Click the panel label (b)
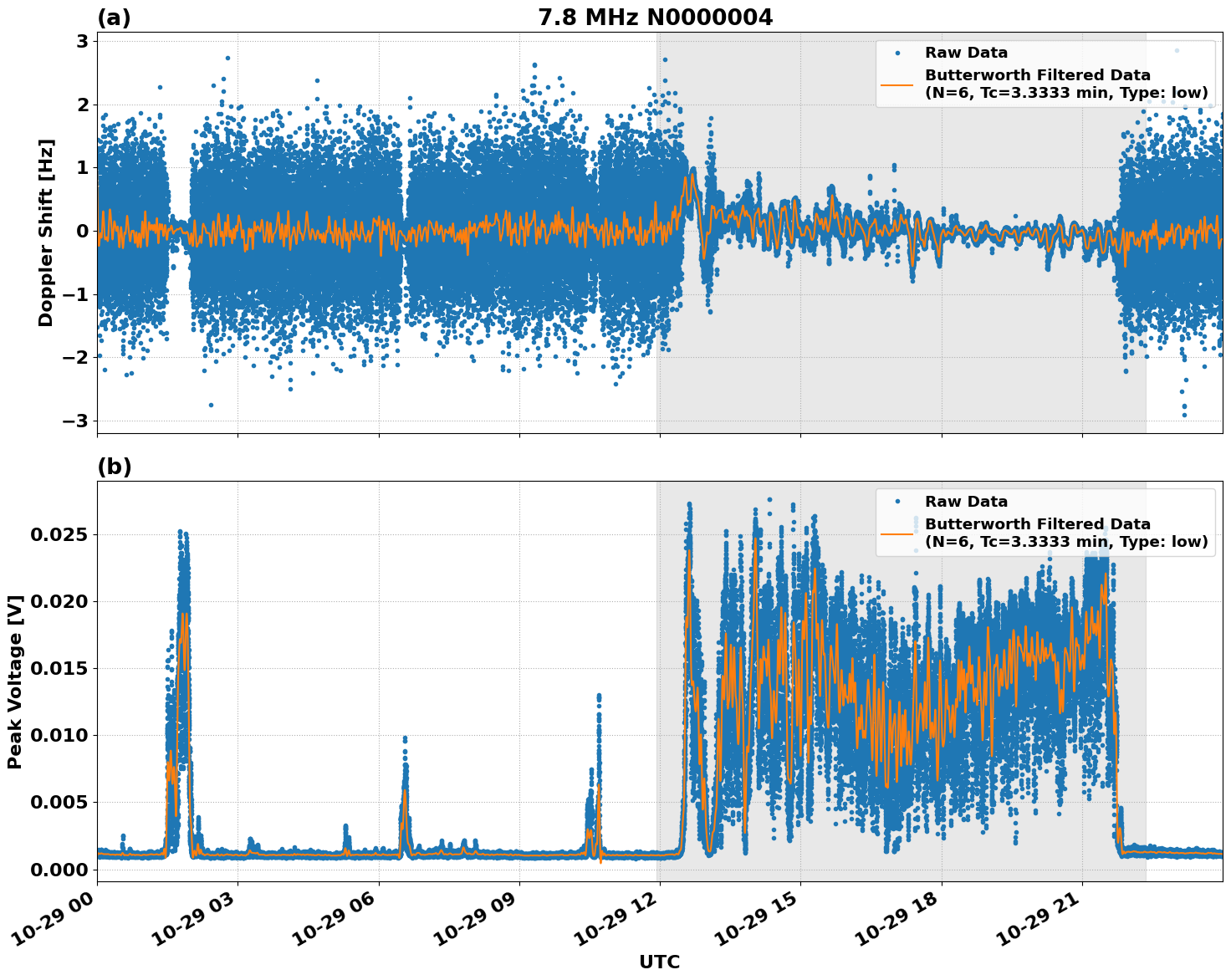 [x=113, y=466]
